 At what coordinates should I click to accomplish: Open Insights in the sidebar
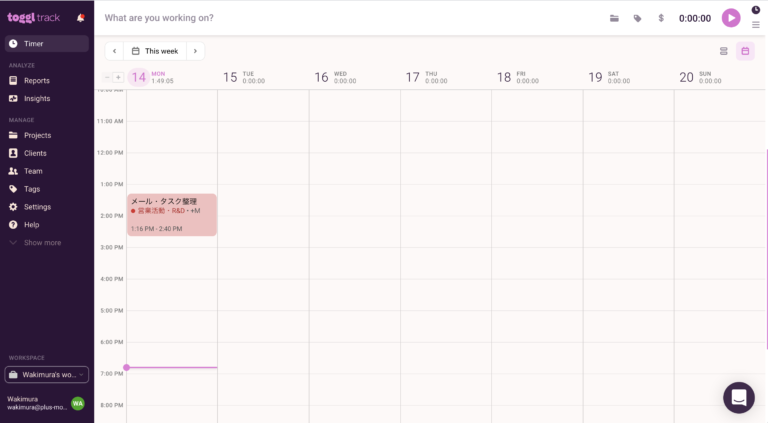37,98
